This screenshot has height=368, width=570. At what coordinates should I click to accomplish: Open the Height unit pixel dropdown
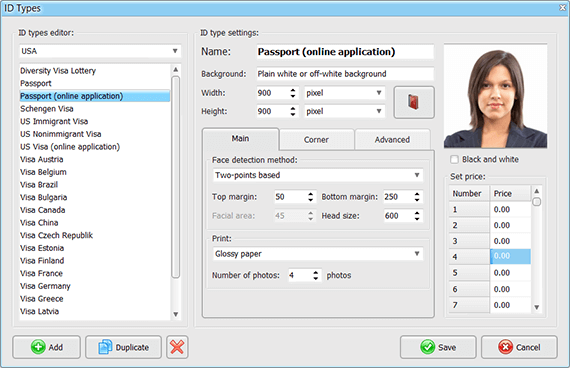pyautogui.click(x=344, y=111)
